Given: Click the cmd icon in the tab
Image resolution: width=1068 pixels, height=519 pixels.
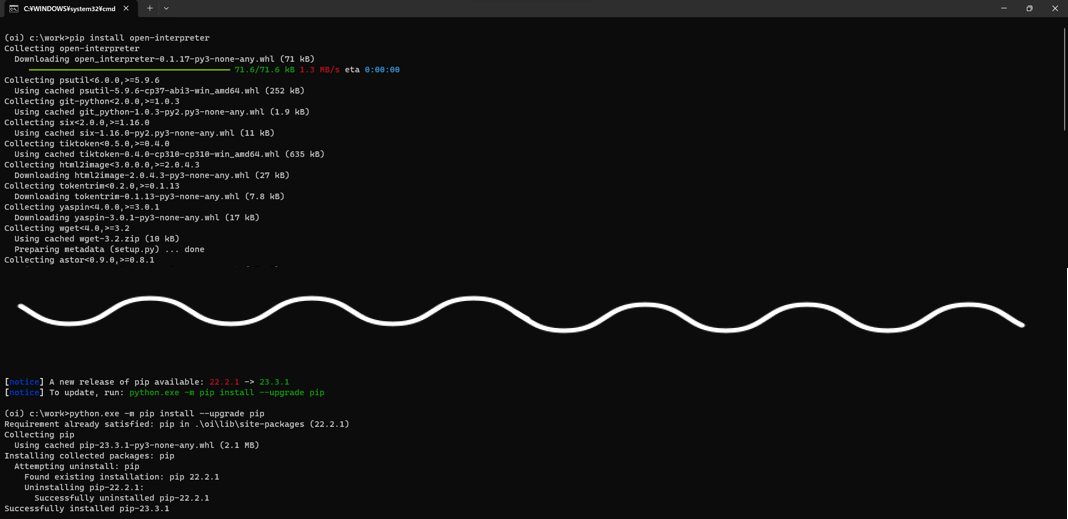Looking at the screenshot, I should point(13,8).
